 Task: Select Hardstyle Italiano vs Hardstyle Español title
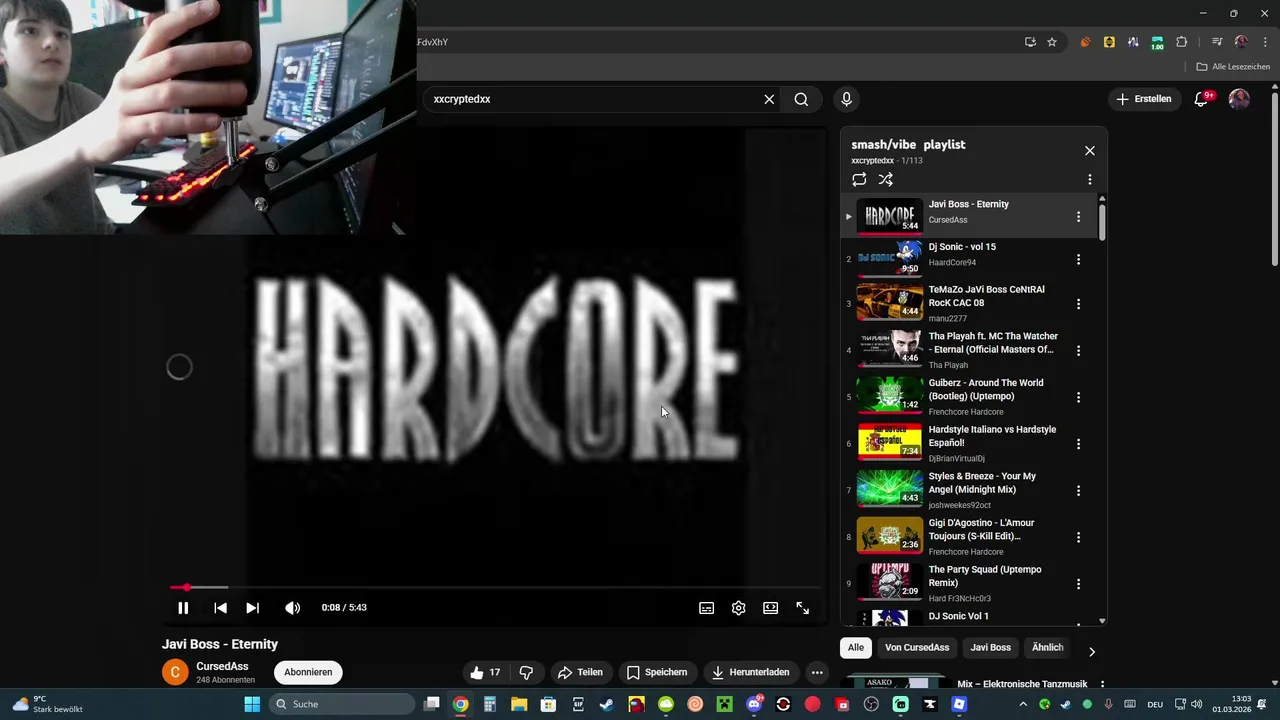click(x=992, y=436)
